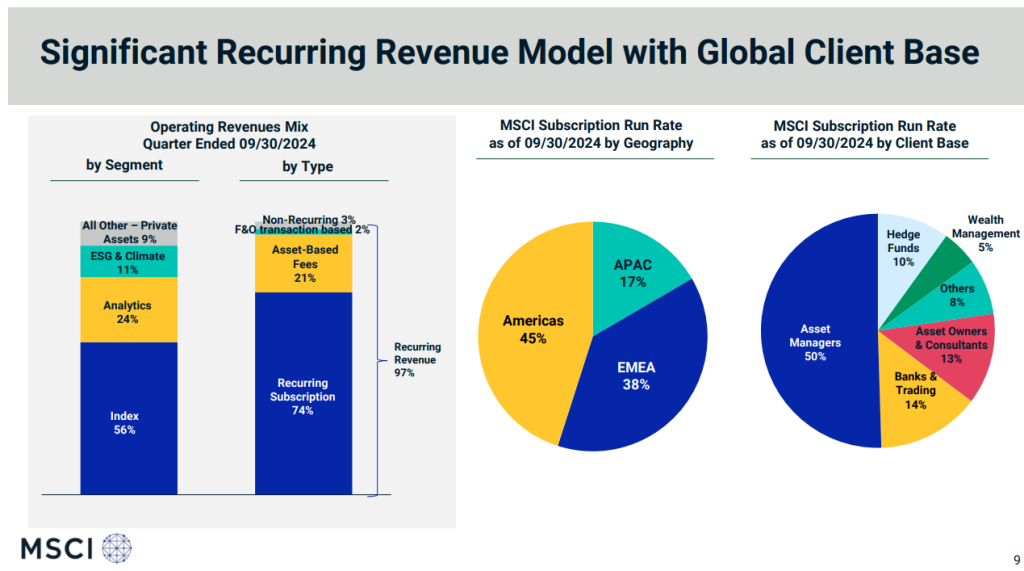Click the Americas 45% pie slice
Image resolution: width=1024 pixels, height=571 pixels.
tap(530, 330)
